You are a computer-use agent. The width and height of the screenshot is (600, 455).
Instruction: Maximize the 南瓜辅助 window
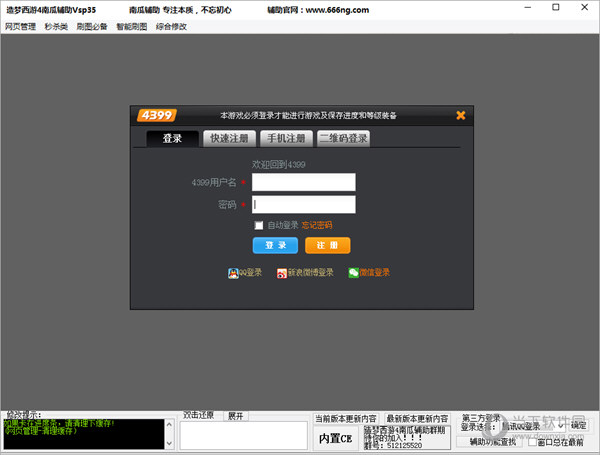pyautogui.click(x=556, y=7)
